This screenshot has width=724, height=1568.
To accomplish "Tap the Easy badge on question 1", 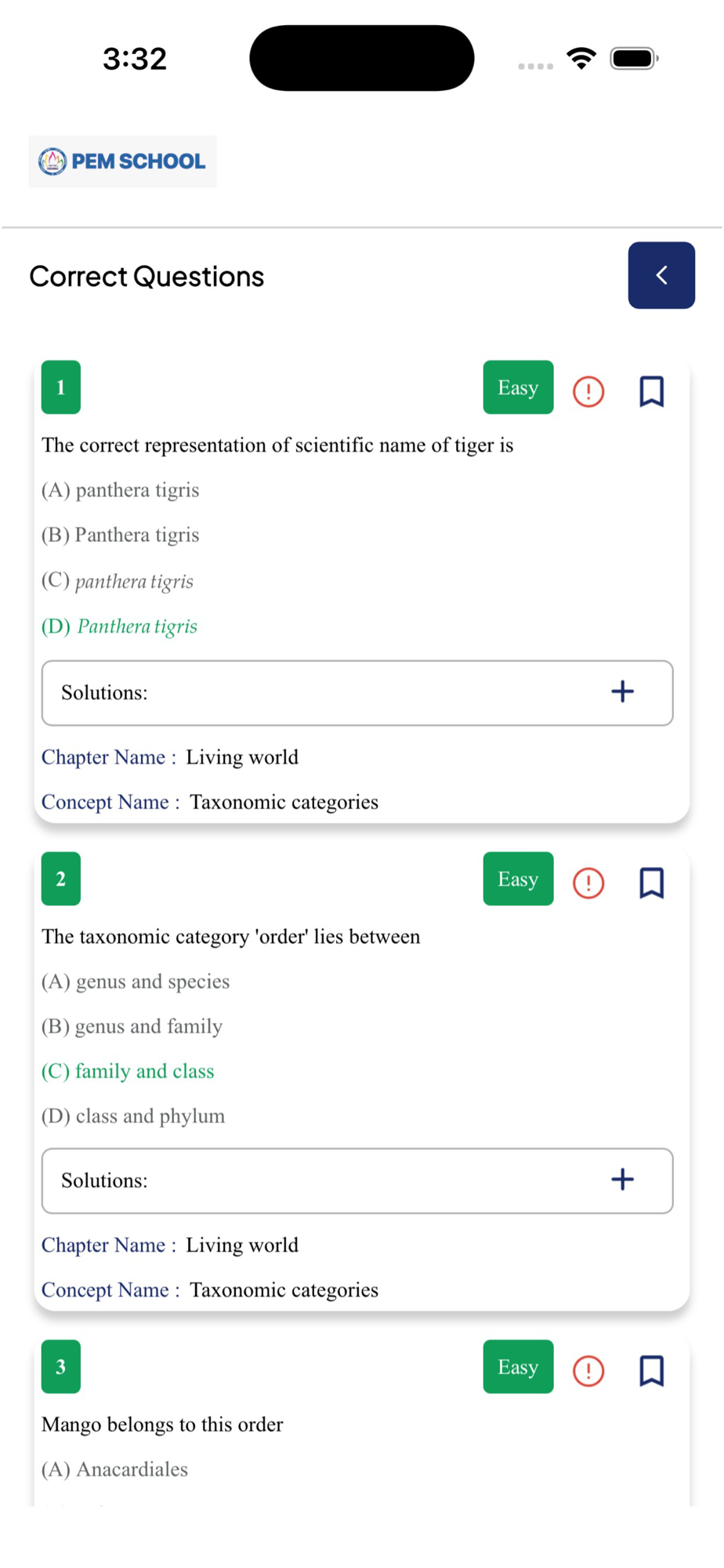I will (x=518, y=387).
